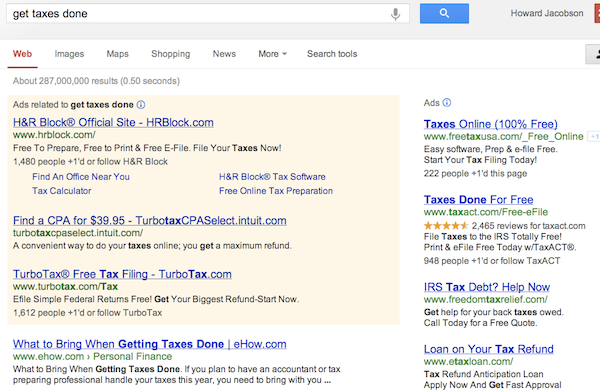600x392 pixels.
Task: Switch to the News tab
Action: [x=224, y=54]
